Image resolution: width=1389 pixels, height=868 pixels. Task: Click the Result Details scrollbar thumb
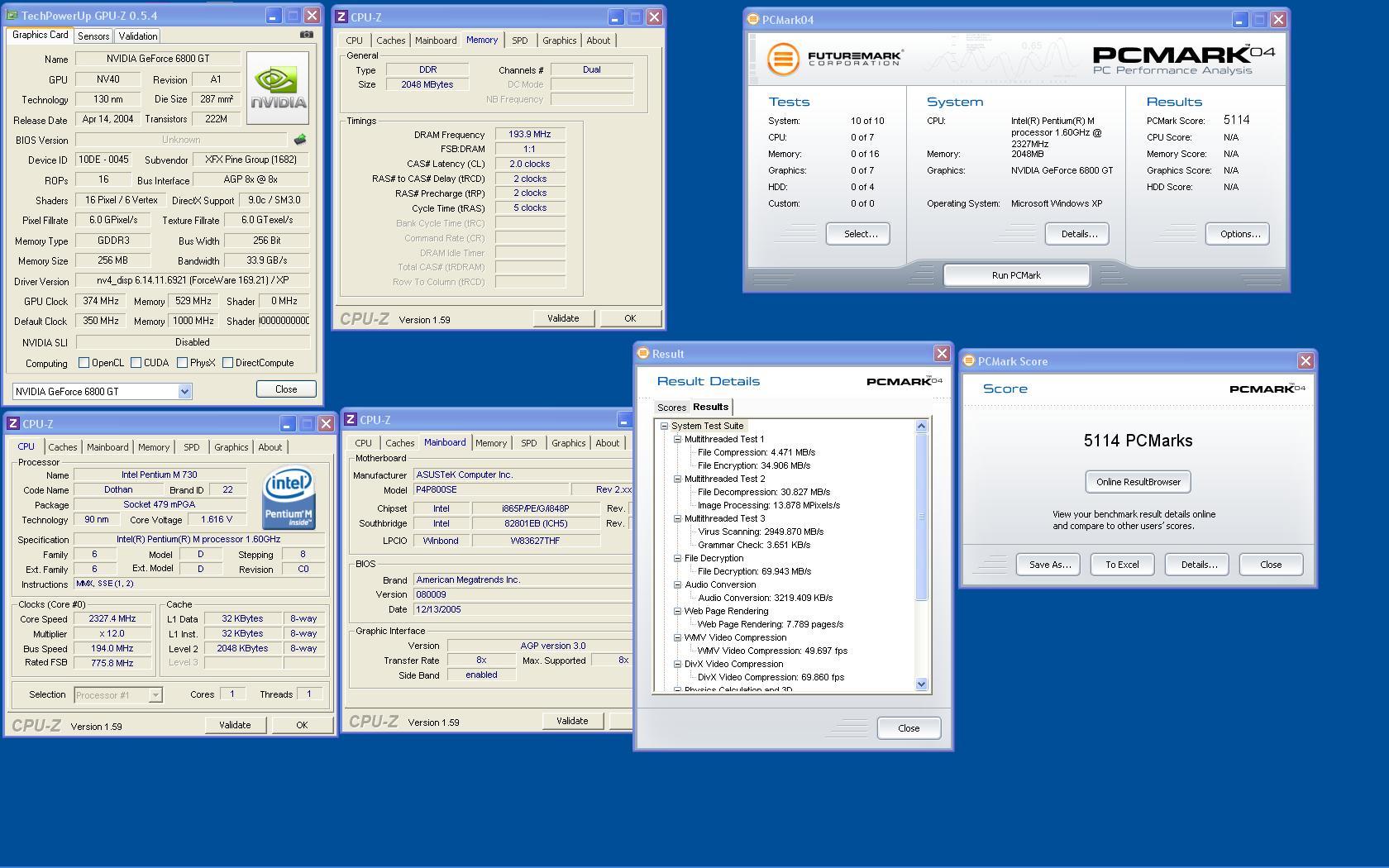[922, 517]
